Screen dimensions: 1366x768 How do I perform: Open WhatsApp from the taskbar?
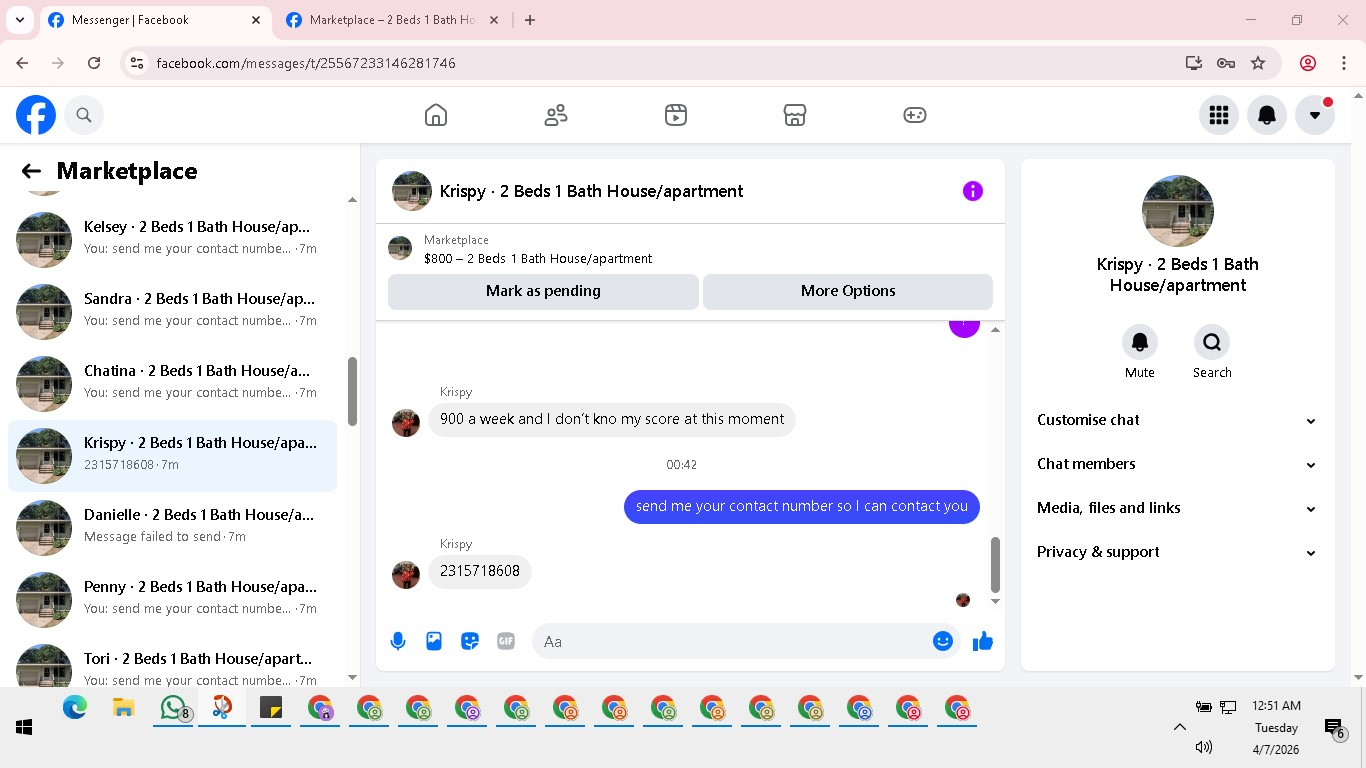point(174,708)
